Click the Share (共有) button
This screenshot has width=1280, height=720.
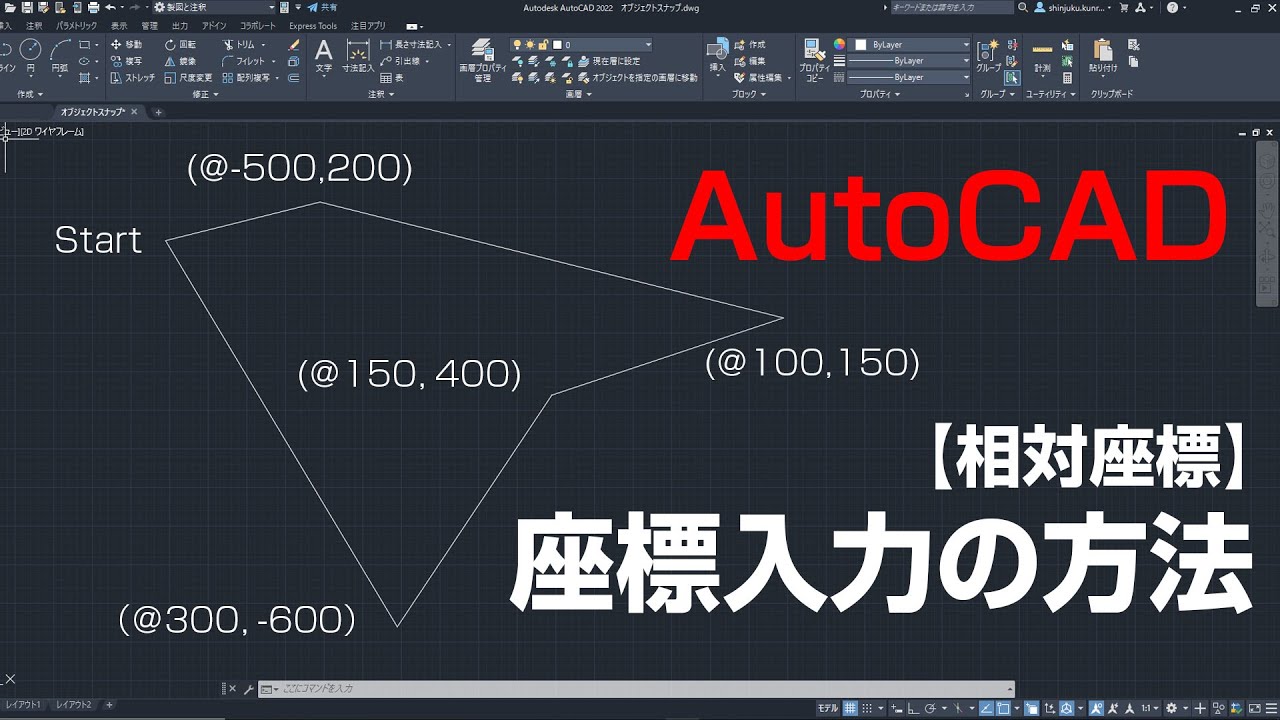(322, 7)
